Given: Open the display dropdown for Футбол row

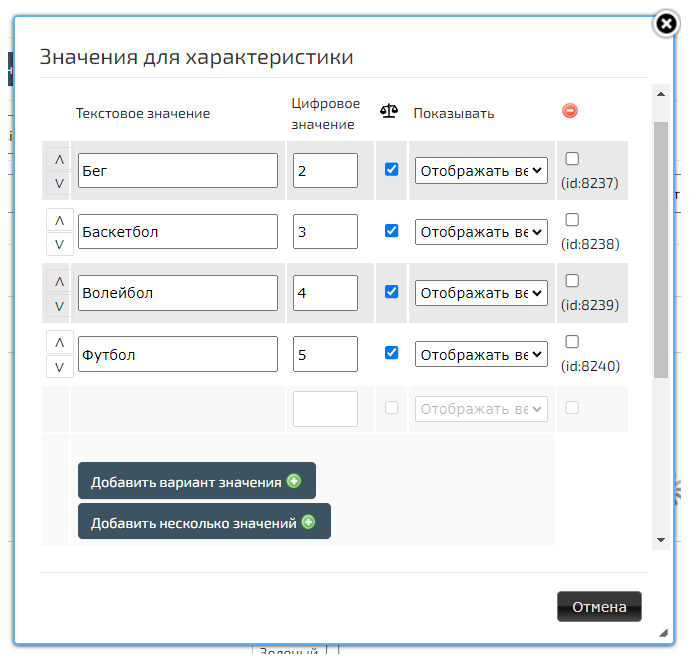Looking at the screenshot, I should tap(481, 354).
